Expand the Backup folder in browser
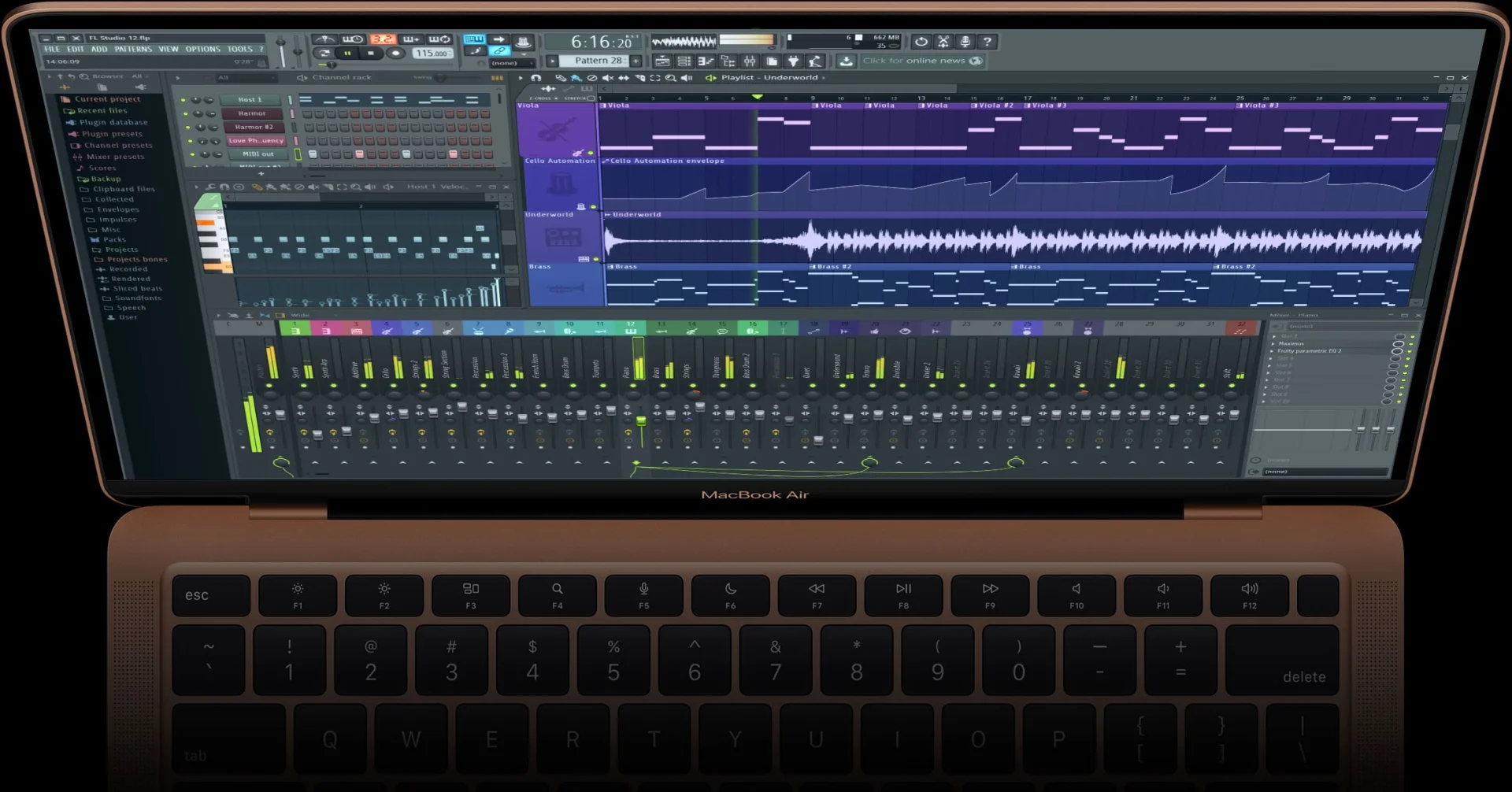Image resolution: width=1512 pixels, height=792 pixels. point(100,179)
